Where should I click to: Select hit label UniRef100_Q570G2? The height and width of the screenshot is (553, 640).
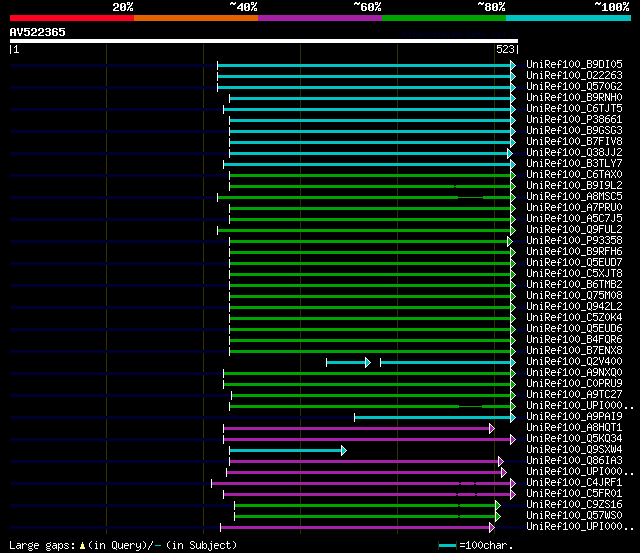pyautogui.click(x=574, y=87)
